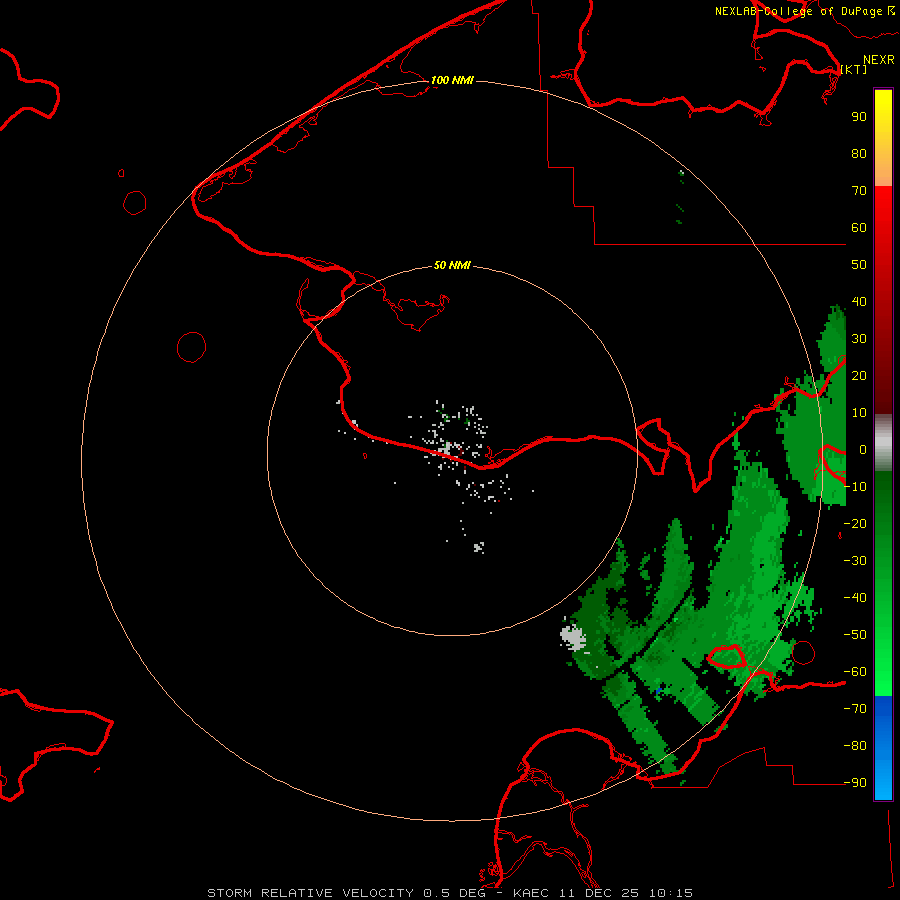
Task: Click the 40 value on the velocity scale
Action: [x=859, y=301]
